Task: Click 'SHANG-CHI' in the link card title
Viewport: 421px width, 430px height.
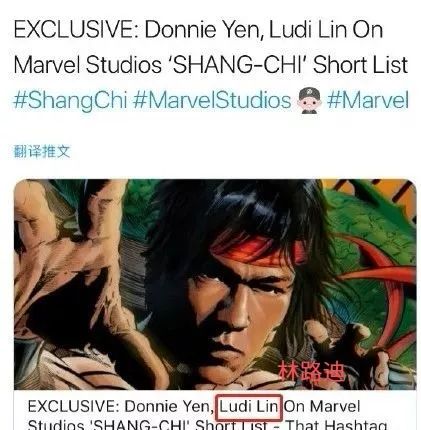Action: (140, 425)
